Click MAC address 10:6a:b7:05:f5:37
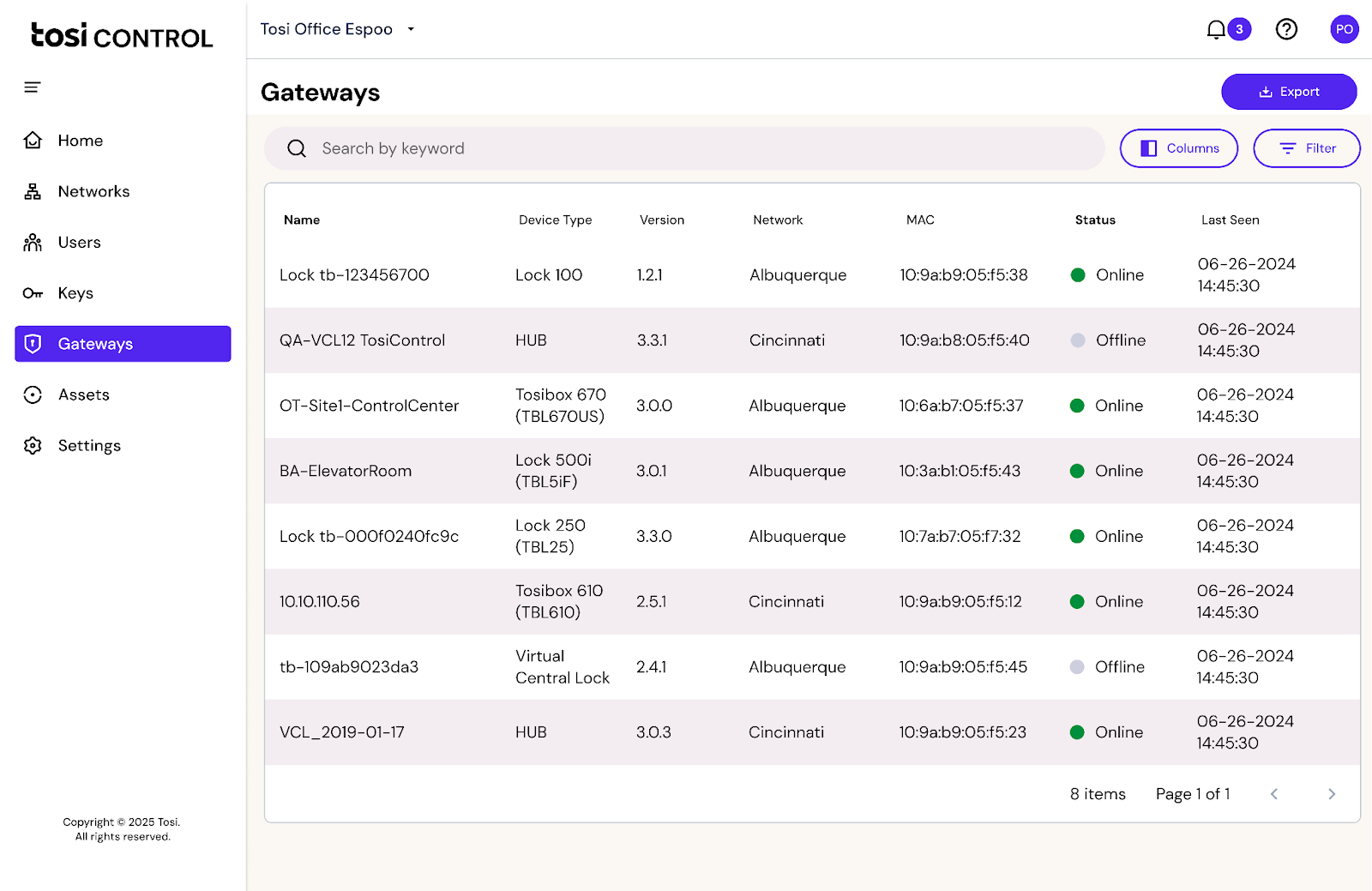The height and width of the screenshot is (891, 1372). pyautogui.click(x=961, y=406)
